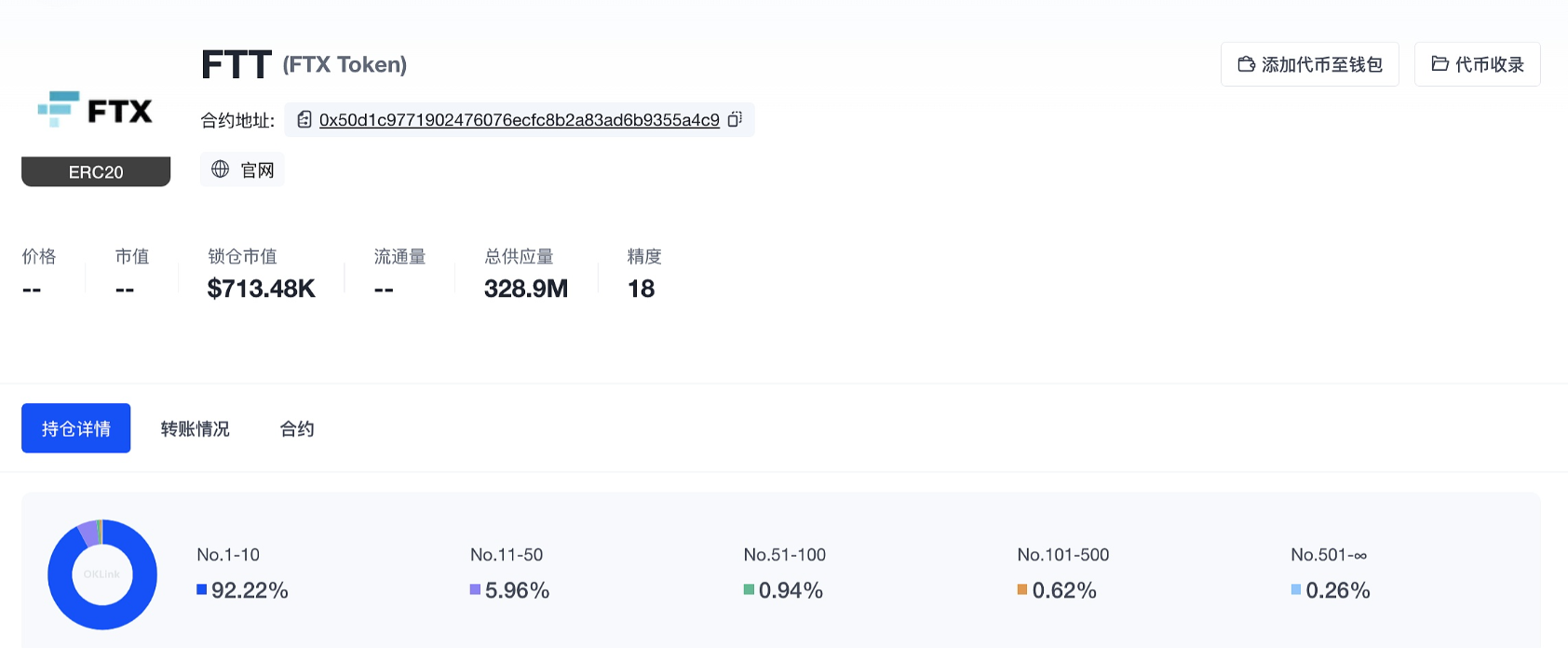Click the 精度 label
Image resolution: width=1568 pixels, height=648 pixels.
[x=644, y=256]
